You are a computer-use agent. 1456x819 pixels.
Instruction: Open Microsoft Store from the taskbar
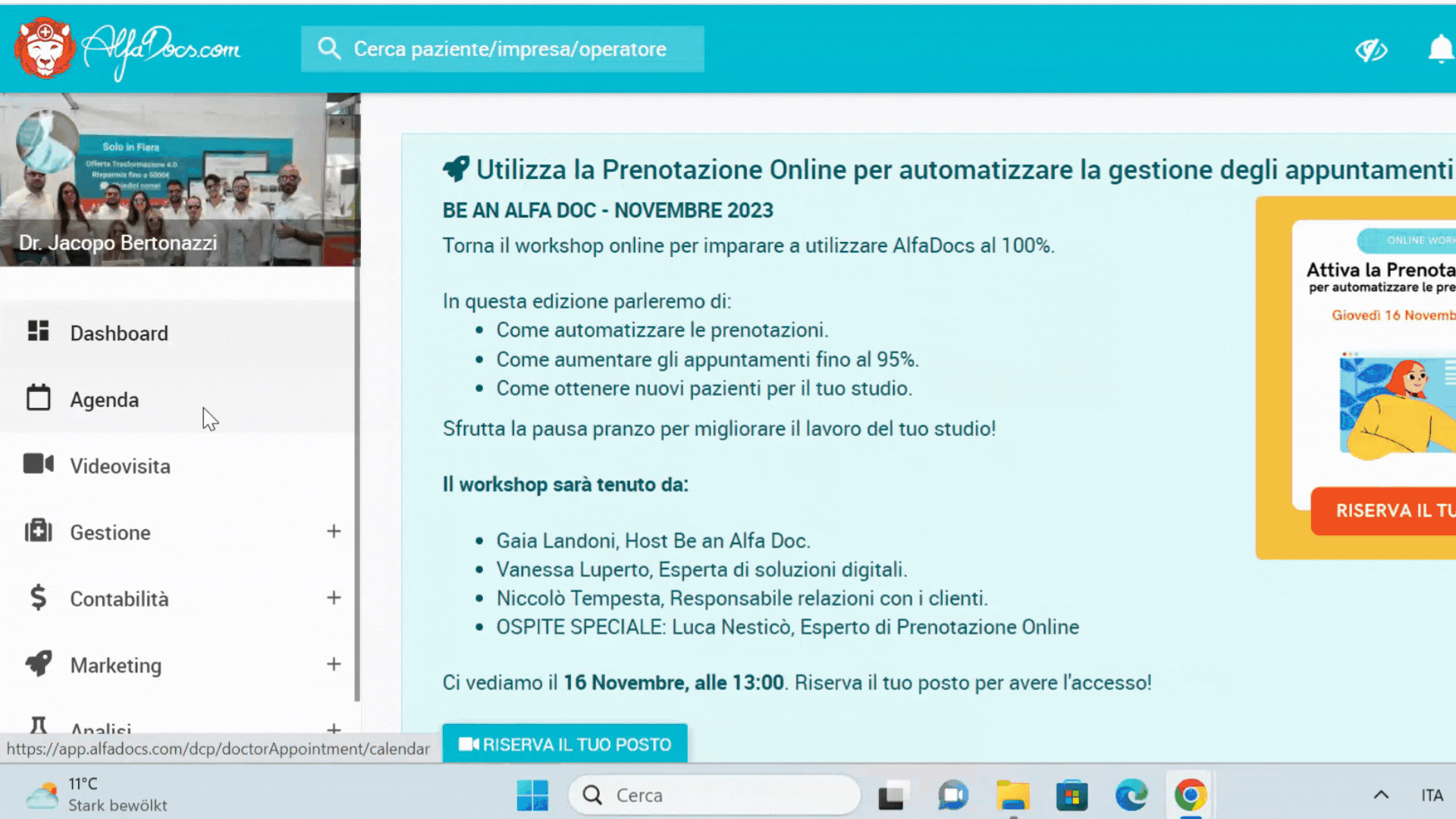(1072, 795)
